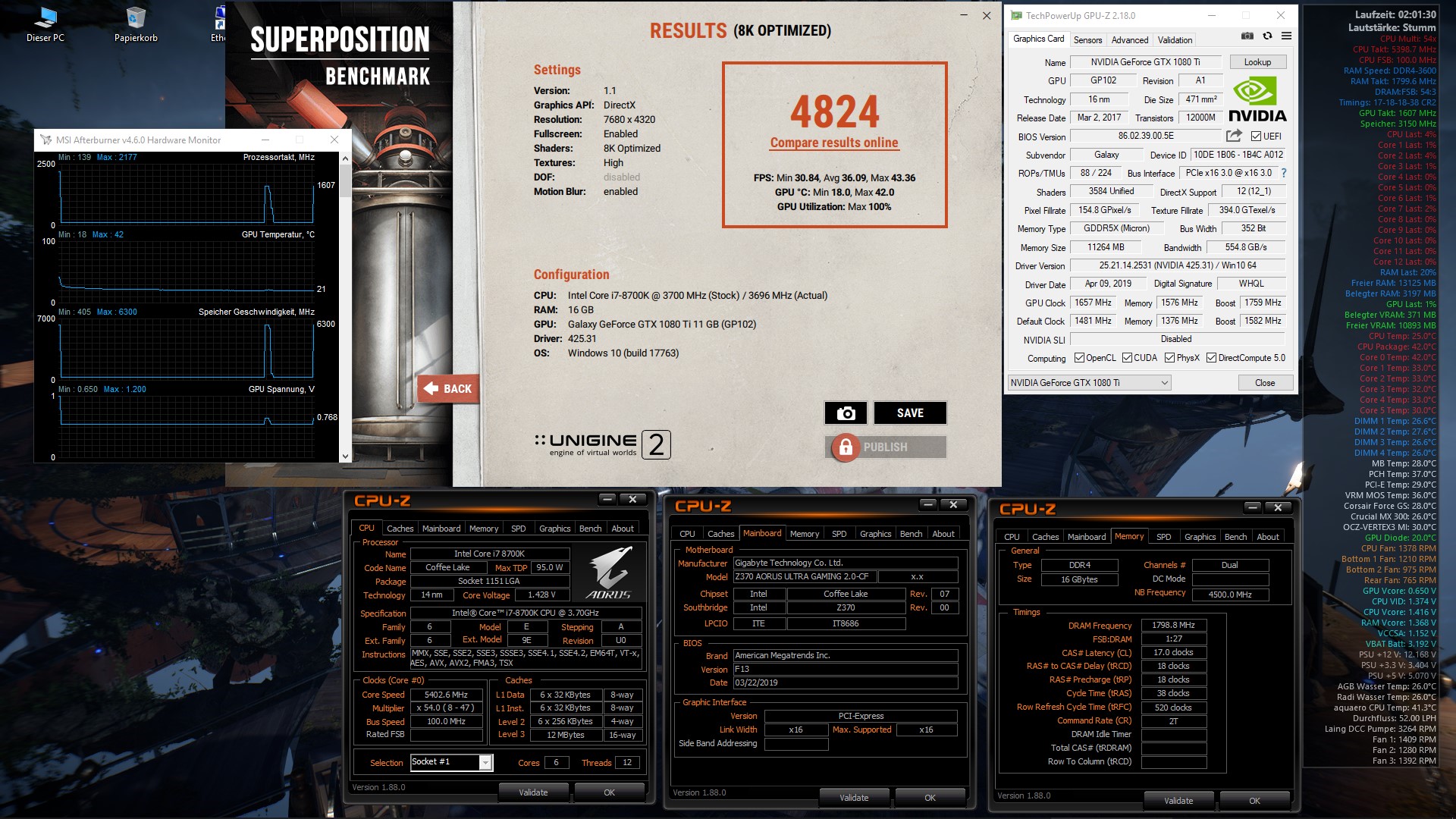This screenshot has height=819, width=1456.
Task: Toggle the OpenCL checkbox
Action: pos(1079,358)
